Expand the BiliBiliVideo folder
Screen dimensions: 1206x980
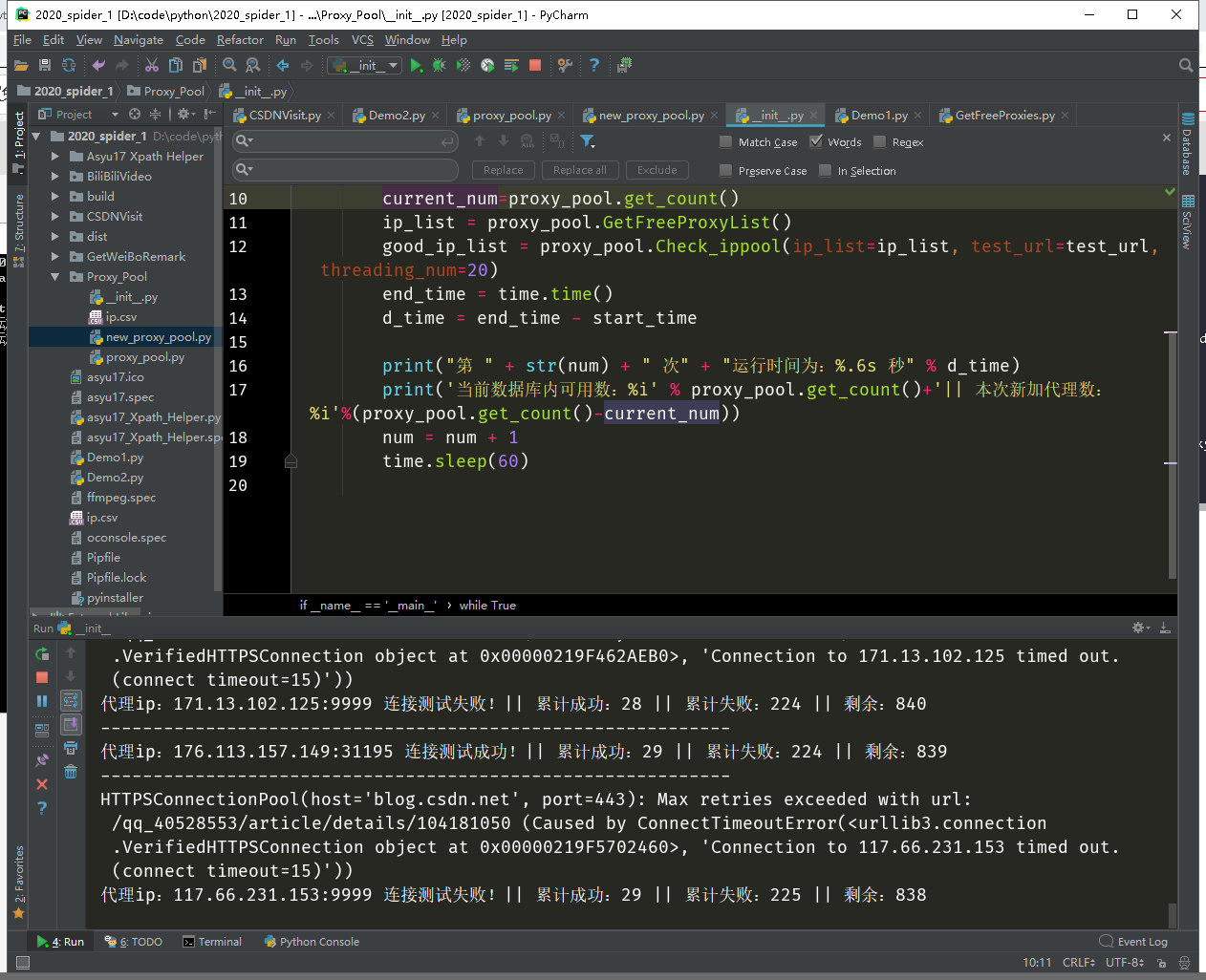[x=55, y=177]
